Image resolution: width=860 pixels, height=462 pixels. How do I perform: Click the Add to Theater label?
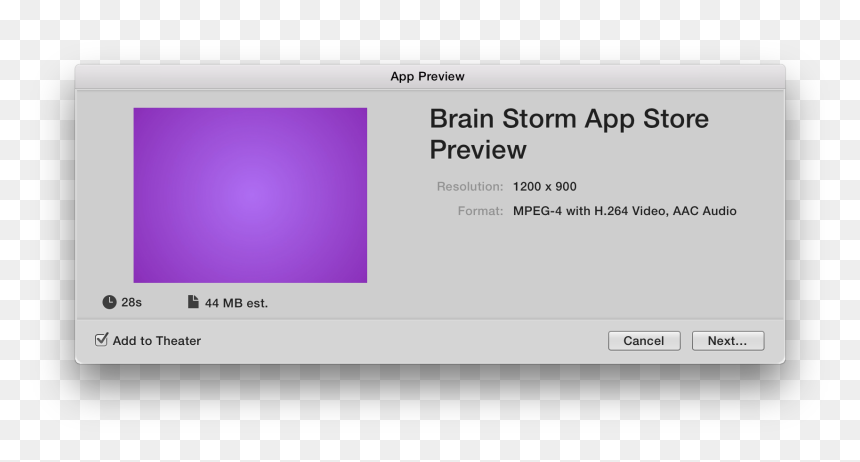click(x=157, y=341)
